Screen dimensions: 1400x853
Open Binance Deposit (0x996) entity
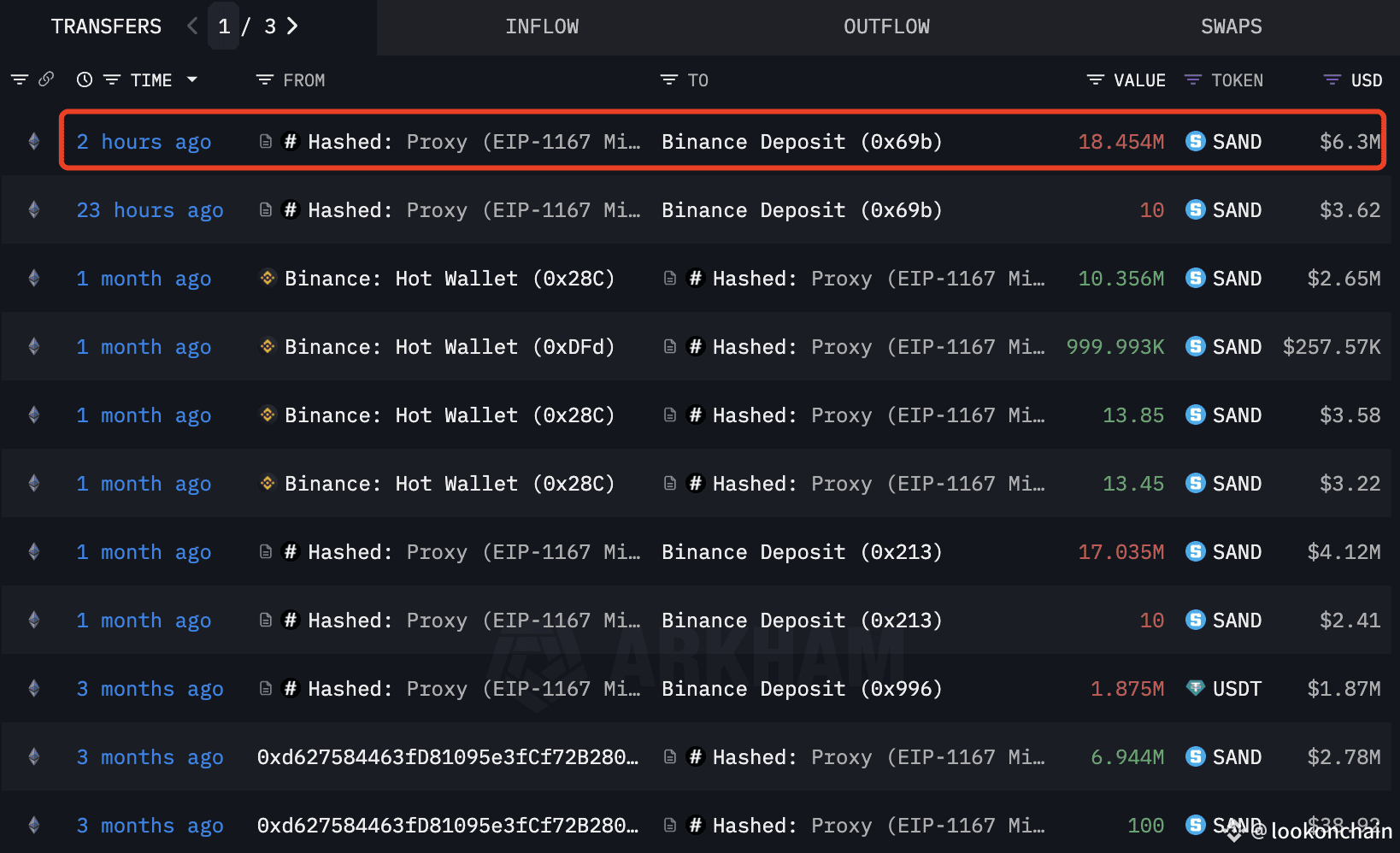802,689
